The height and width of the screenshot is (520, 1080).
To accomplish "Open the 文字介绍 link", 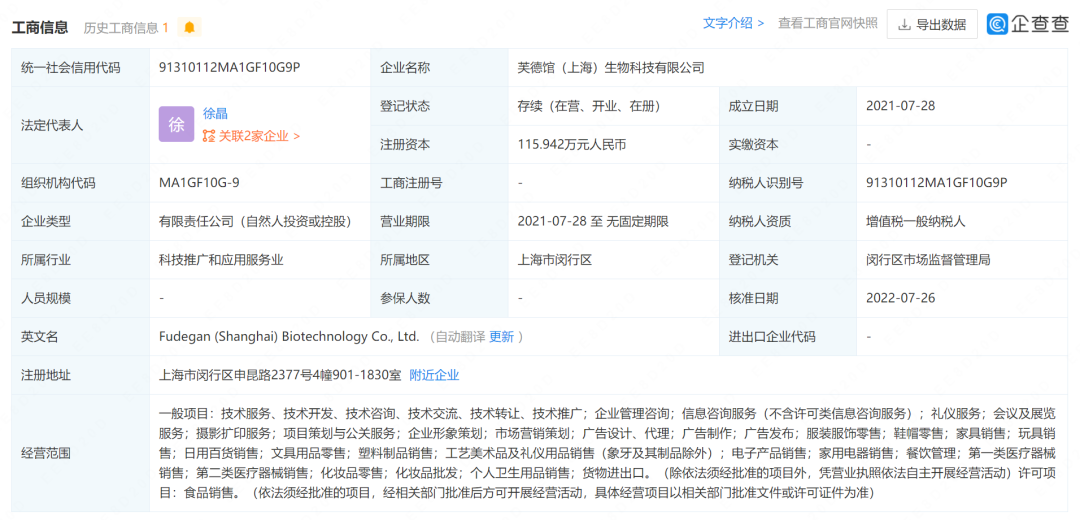I will pyautogui.click(x=733, y=23).
